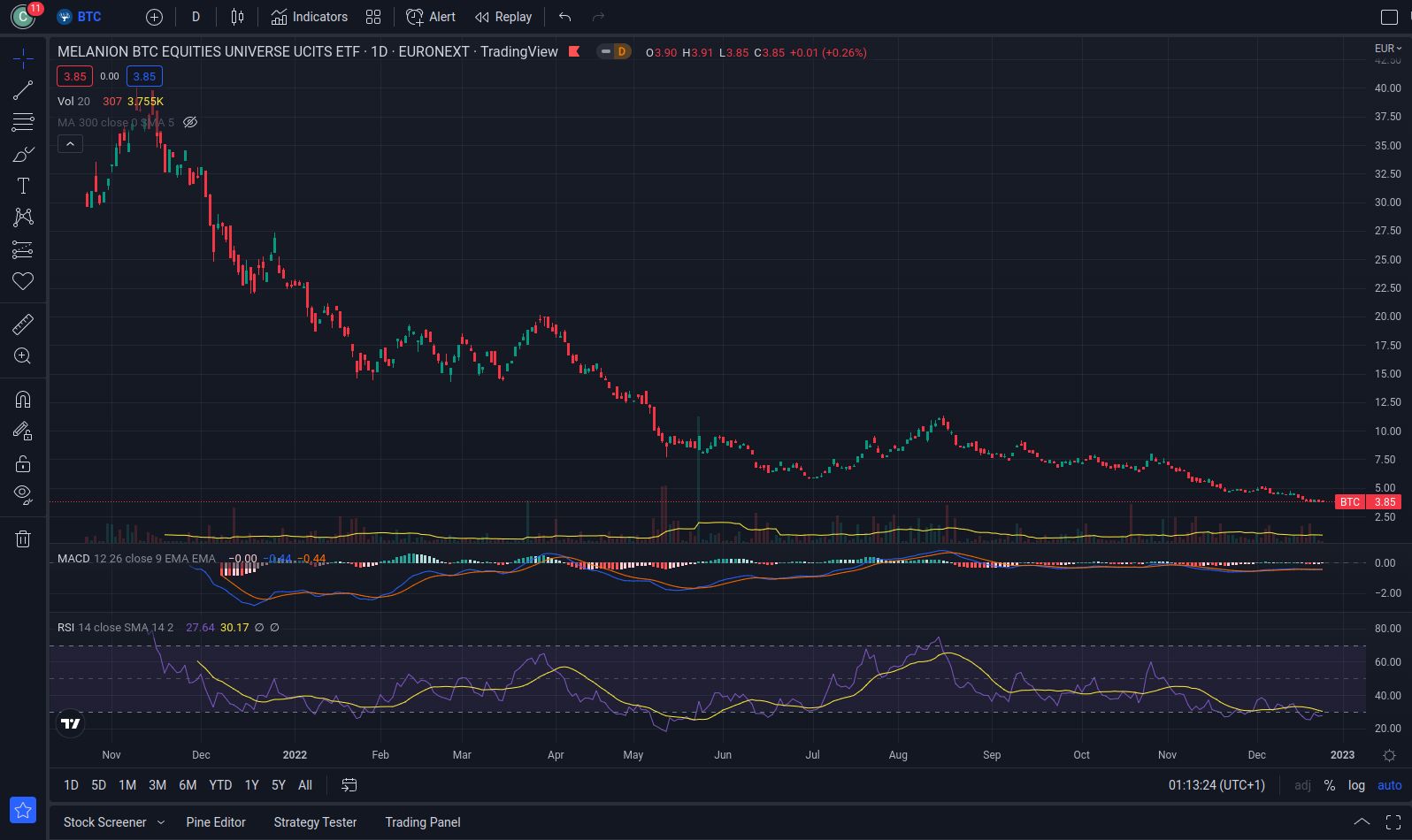Viewport: 1412px width, 840px height.
Task: Expand the Stock Screener dropdown arrow
Action: pos(161,822)
